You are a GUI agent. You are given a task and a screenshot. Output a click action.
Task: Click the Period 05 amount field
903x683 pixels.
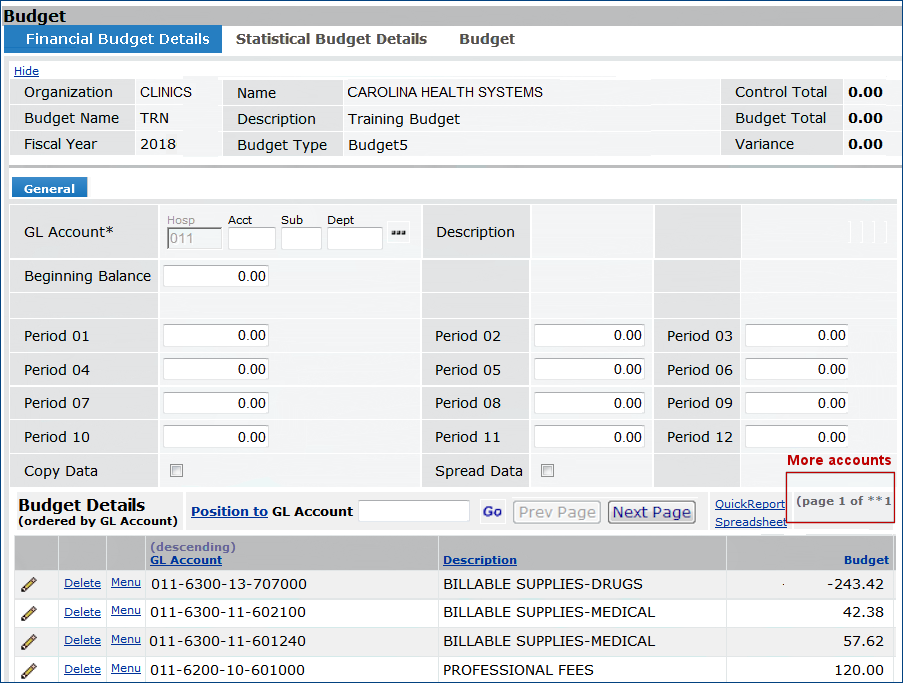[x=589, y=369]
